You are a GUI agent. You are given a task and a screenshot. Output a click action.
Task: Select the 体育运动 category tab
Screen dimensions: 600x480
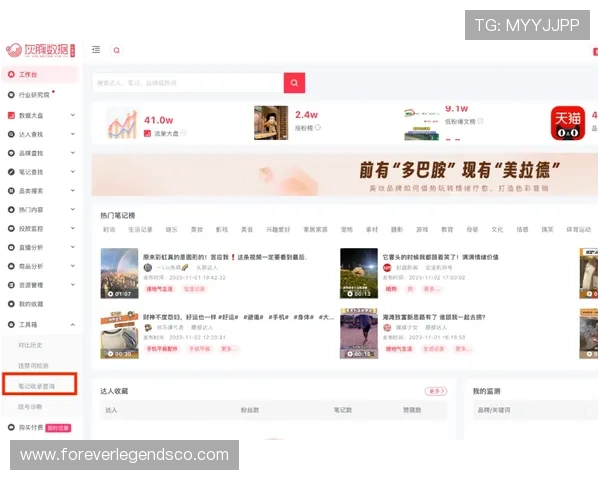coord(579,229)
